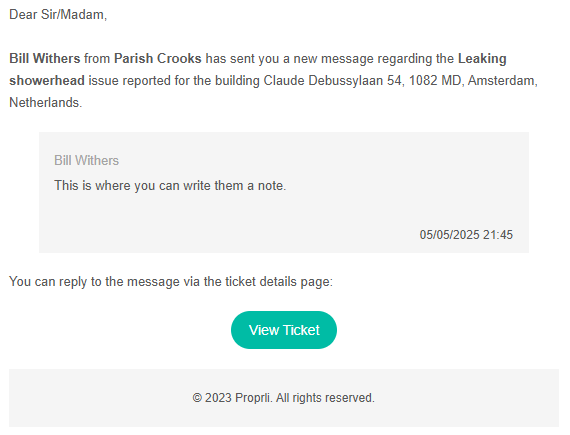570x435 pixels.
Task: Click the phrase 'issue reported for the building'
Action: [174, 80]
